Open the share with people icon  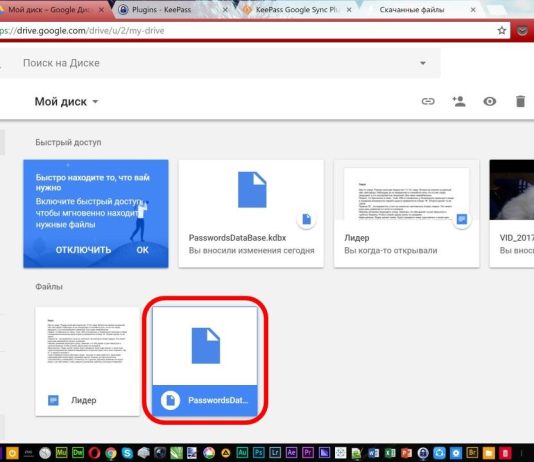459,101
